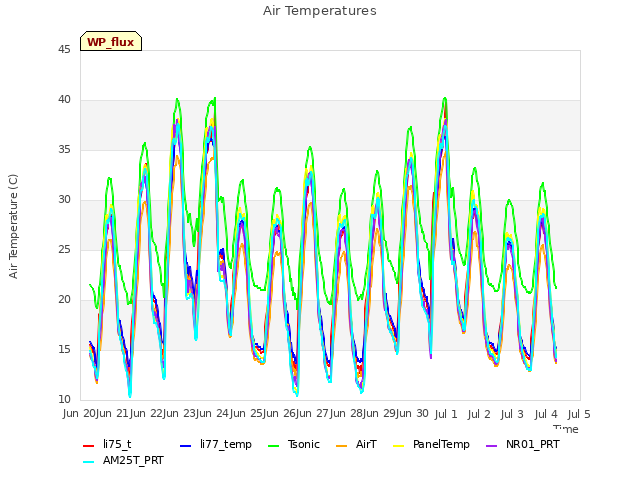Select the AirT legend label
The image size is (640, 480).
pos(366,444)
